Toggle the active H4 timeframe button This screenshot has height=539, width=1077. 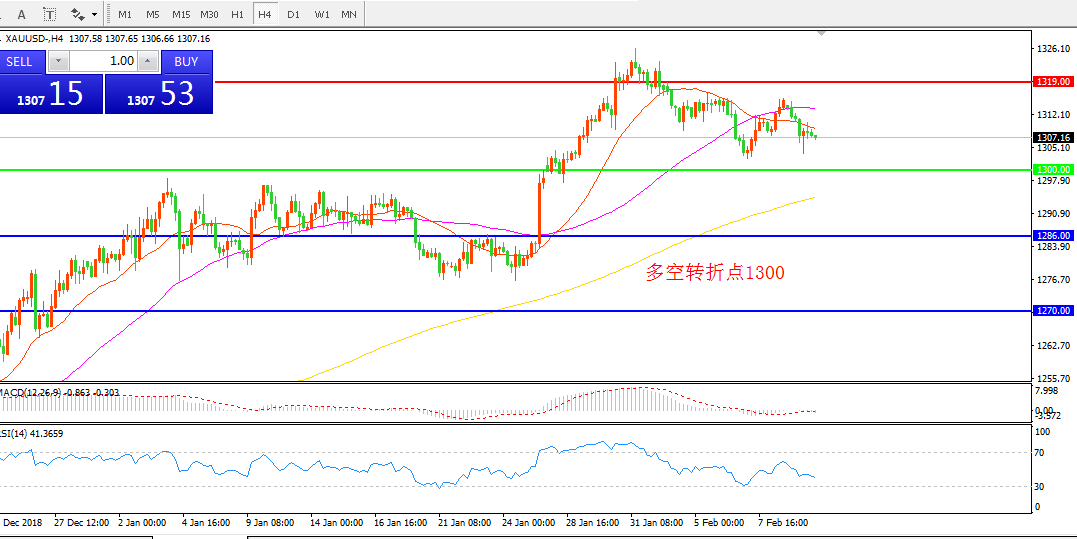(264, 14)
